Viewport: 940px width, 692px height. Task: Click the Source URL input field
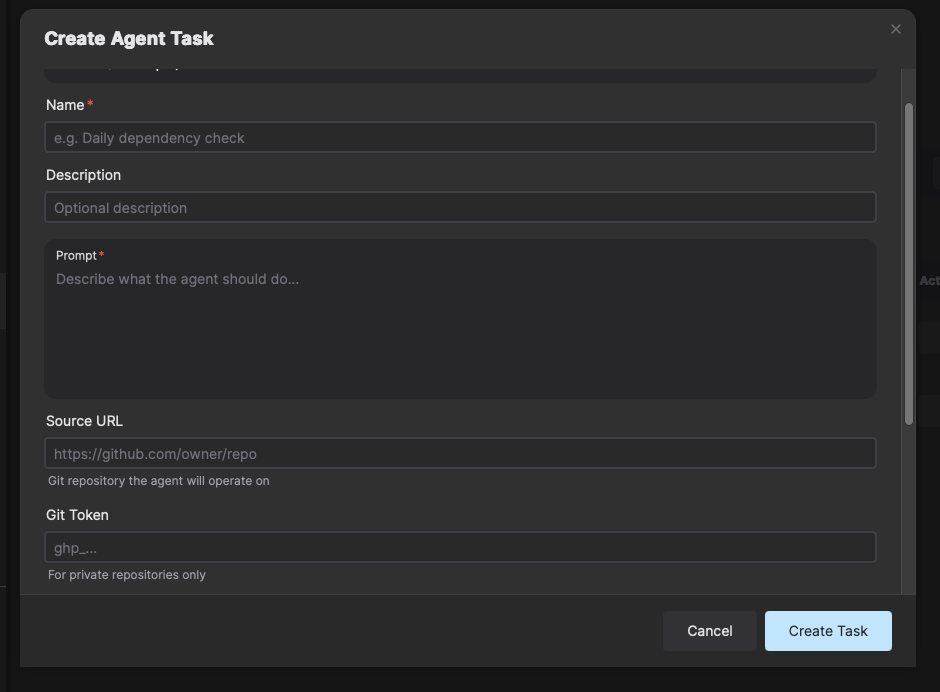point(459,453)
